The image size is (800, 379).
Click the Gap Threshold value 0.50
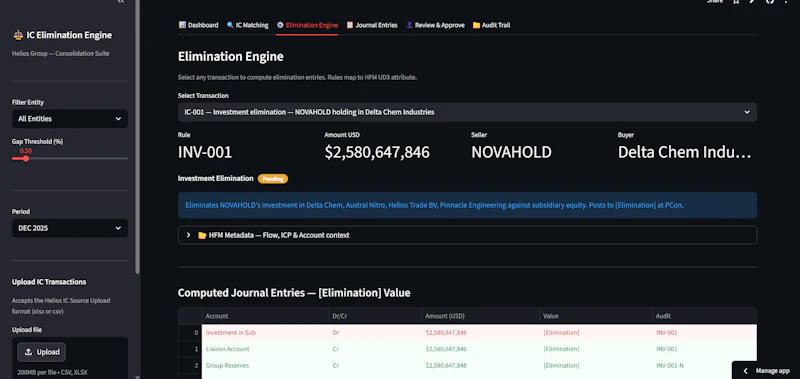(26, 151)
